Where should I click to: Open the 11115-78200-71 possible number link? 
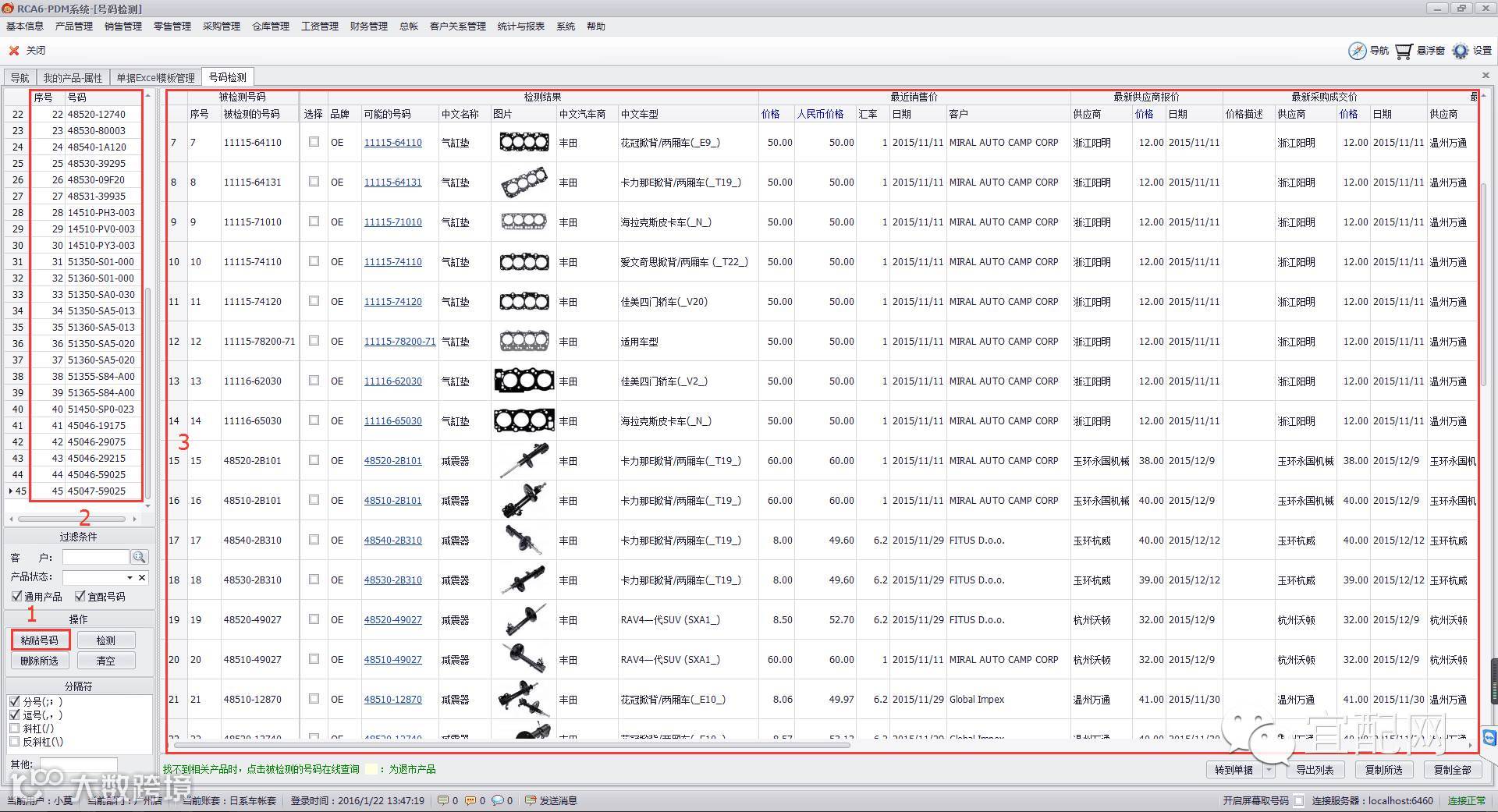[400, 342]
